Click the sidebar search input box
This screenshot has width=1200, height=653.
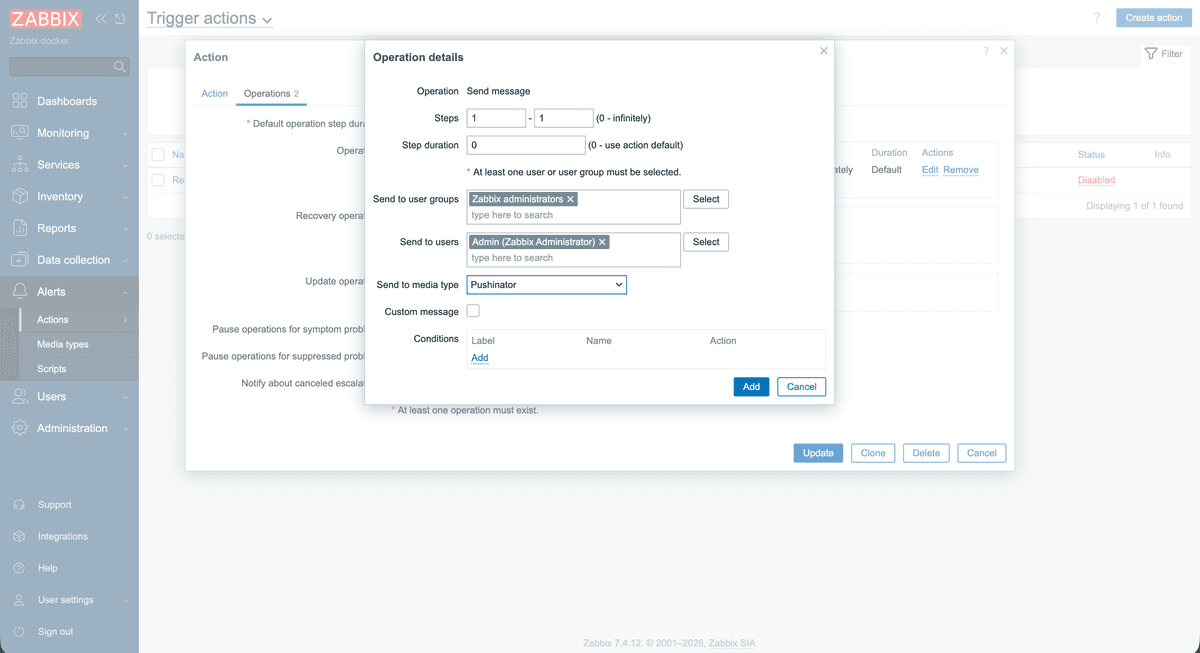[x=69, y=67]
